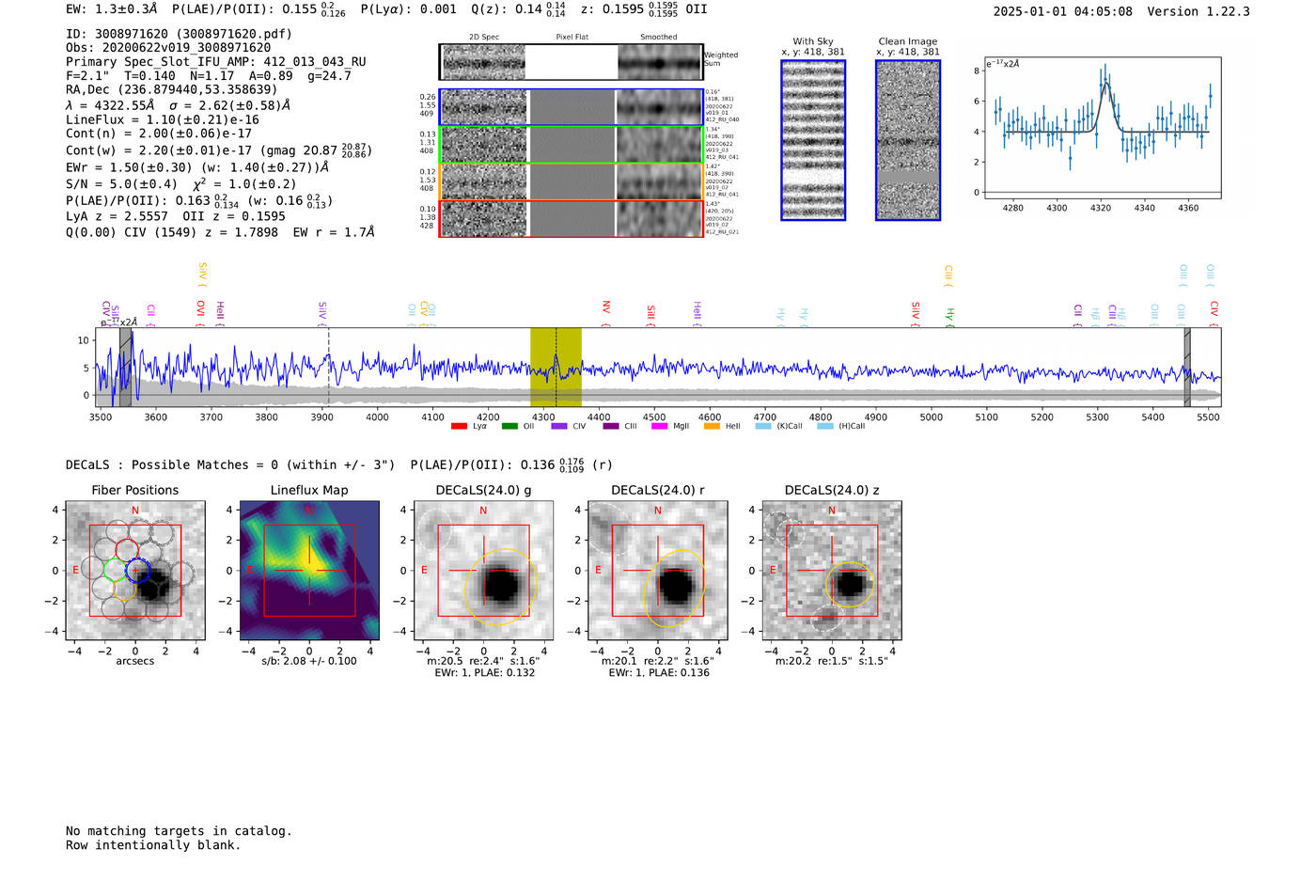Open the Lineflux Map image
Screen dimensions: 1316x896
point(309,571)
